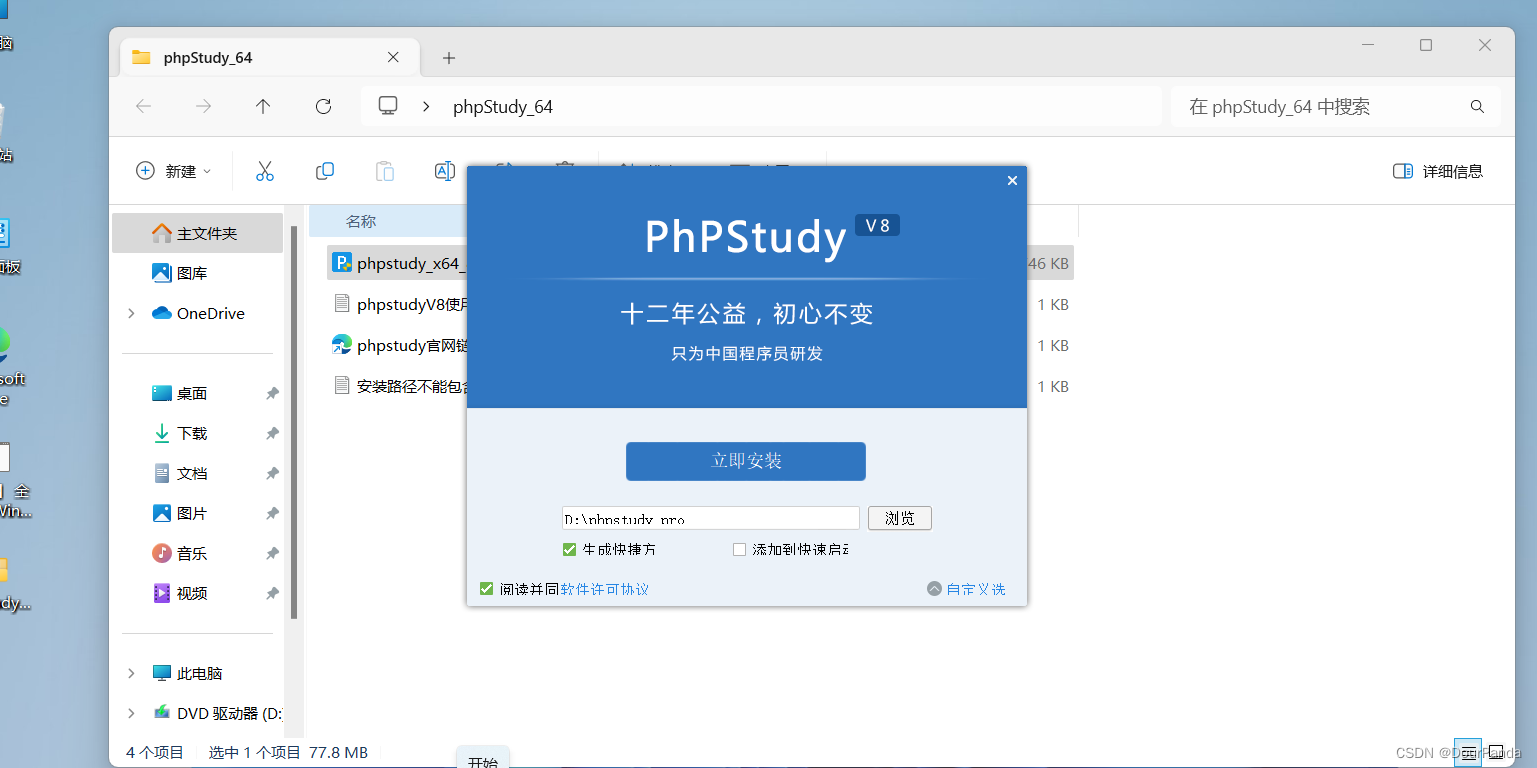Screen dimensions: 1537x768
Task: Click the pin icon beside 文档
Action: 272,474
